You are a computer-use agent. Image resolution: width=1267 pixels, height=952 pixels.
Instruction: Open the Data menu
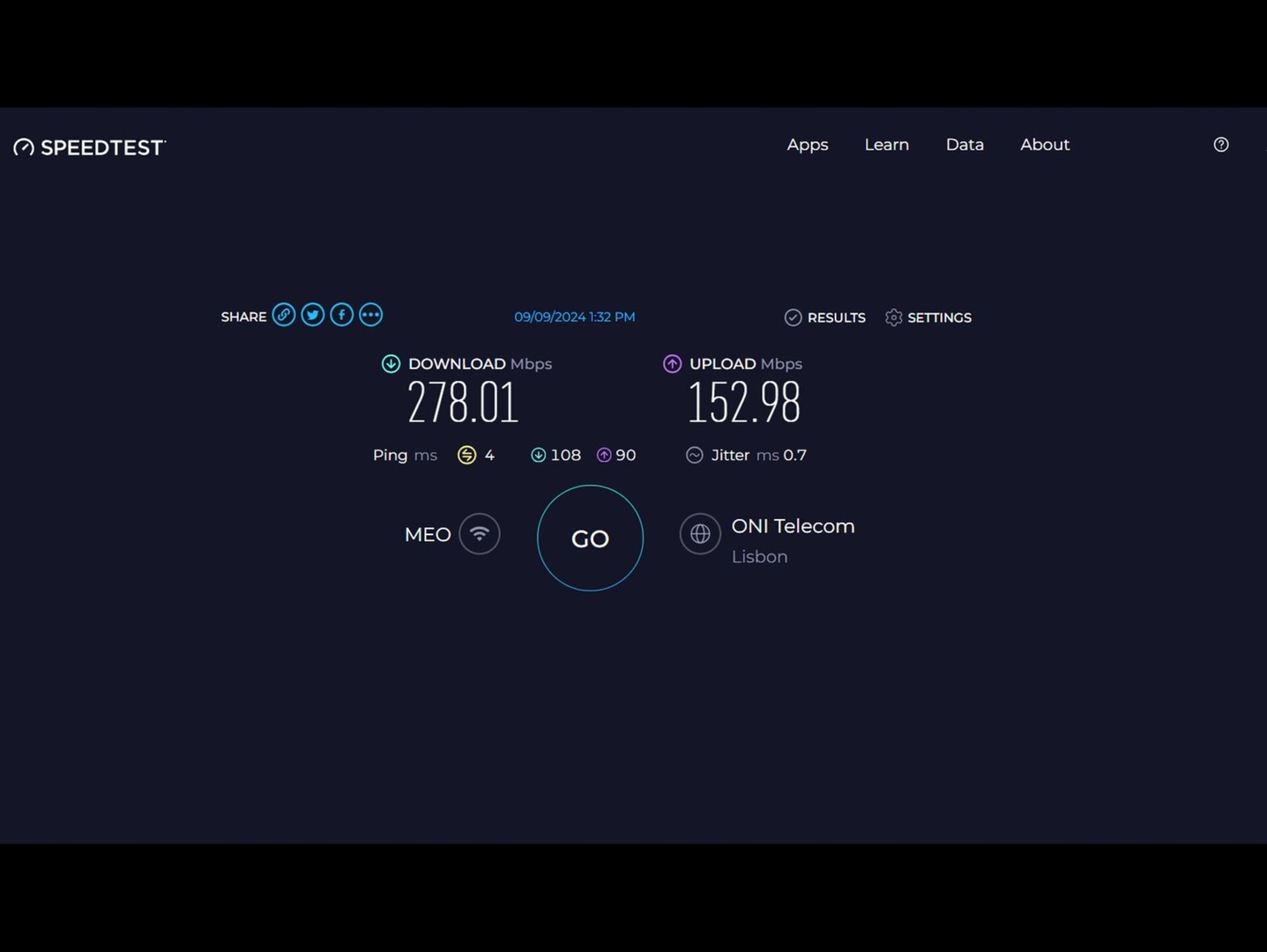pos(965,145)
